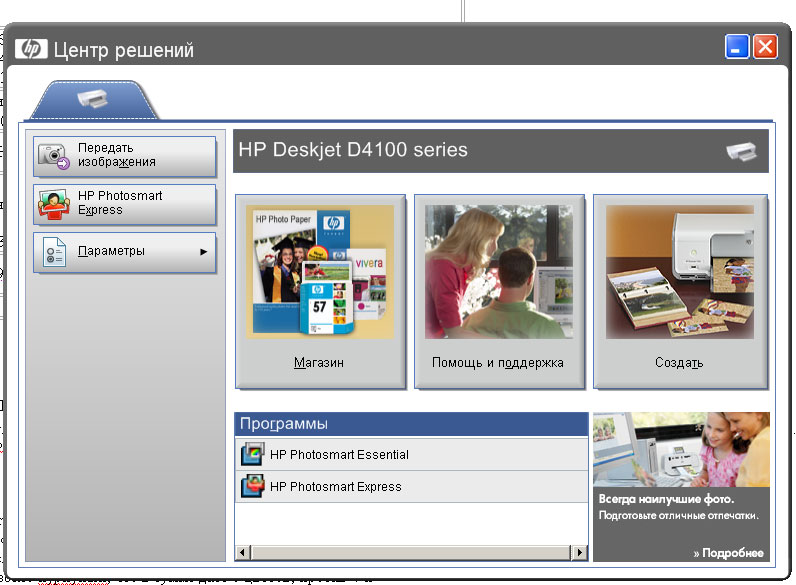Open Помощь и поддержка tile
796x585 pixels.
click(498, 291)
